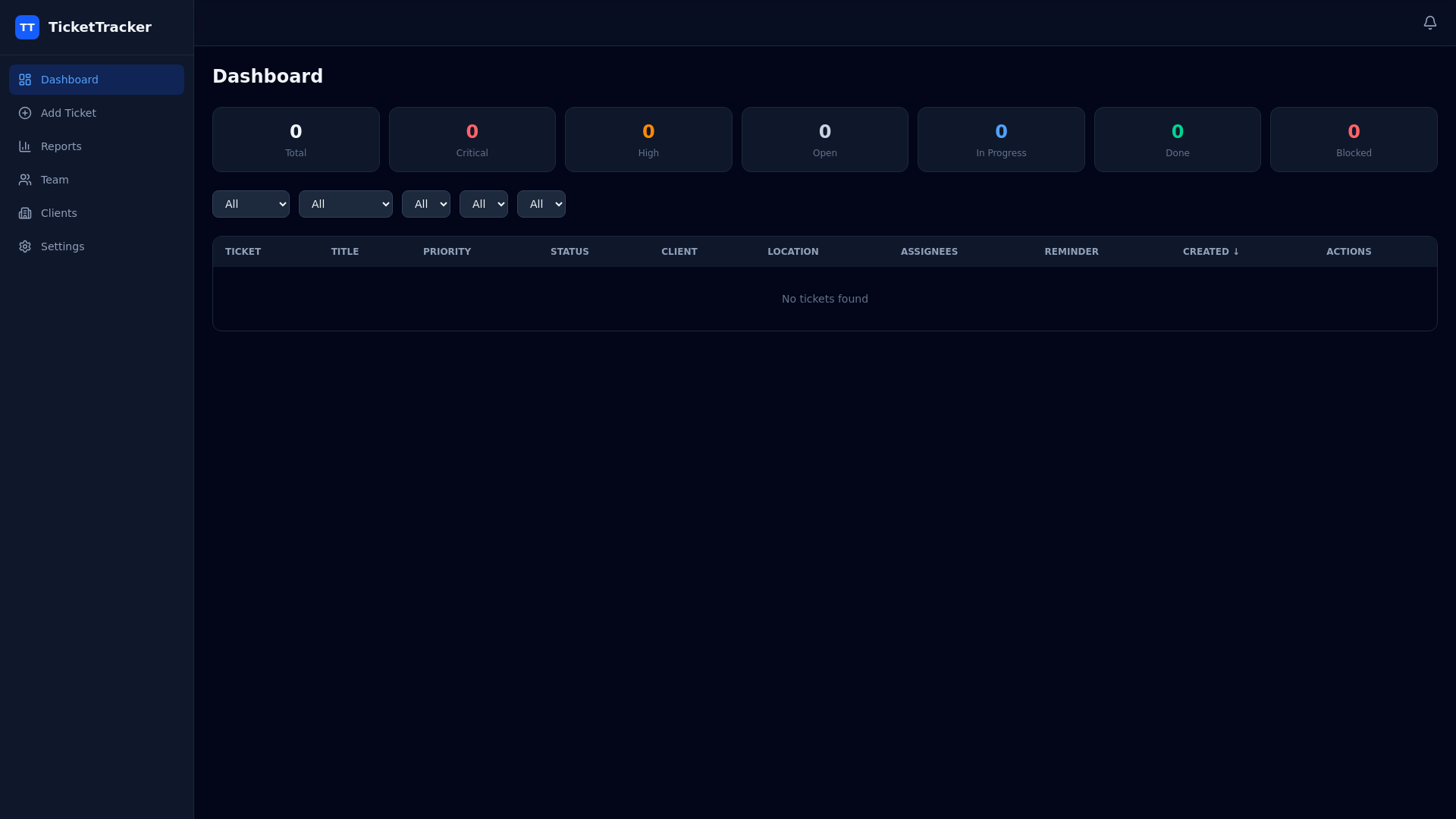Screen dimensions: 1456x819
Task: Expand the second, widest All filter dropdown
Action: (x=346, y=204)
